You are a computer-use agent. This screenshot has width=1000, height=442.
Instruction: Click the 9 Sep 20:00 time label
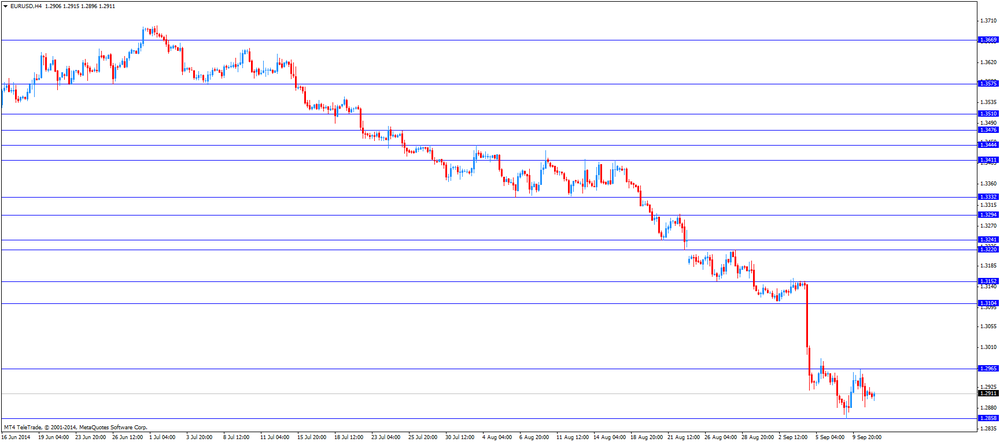[866, 438]
